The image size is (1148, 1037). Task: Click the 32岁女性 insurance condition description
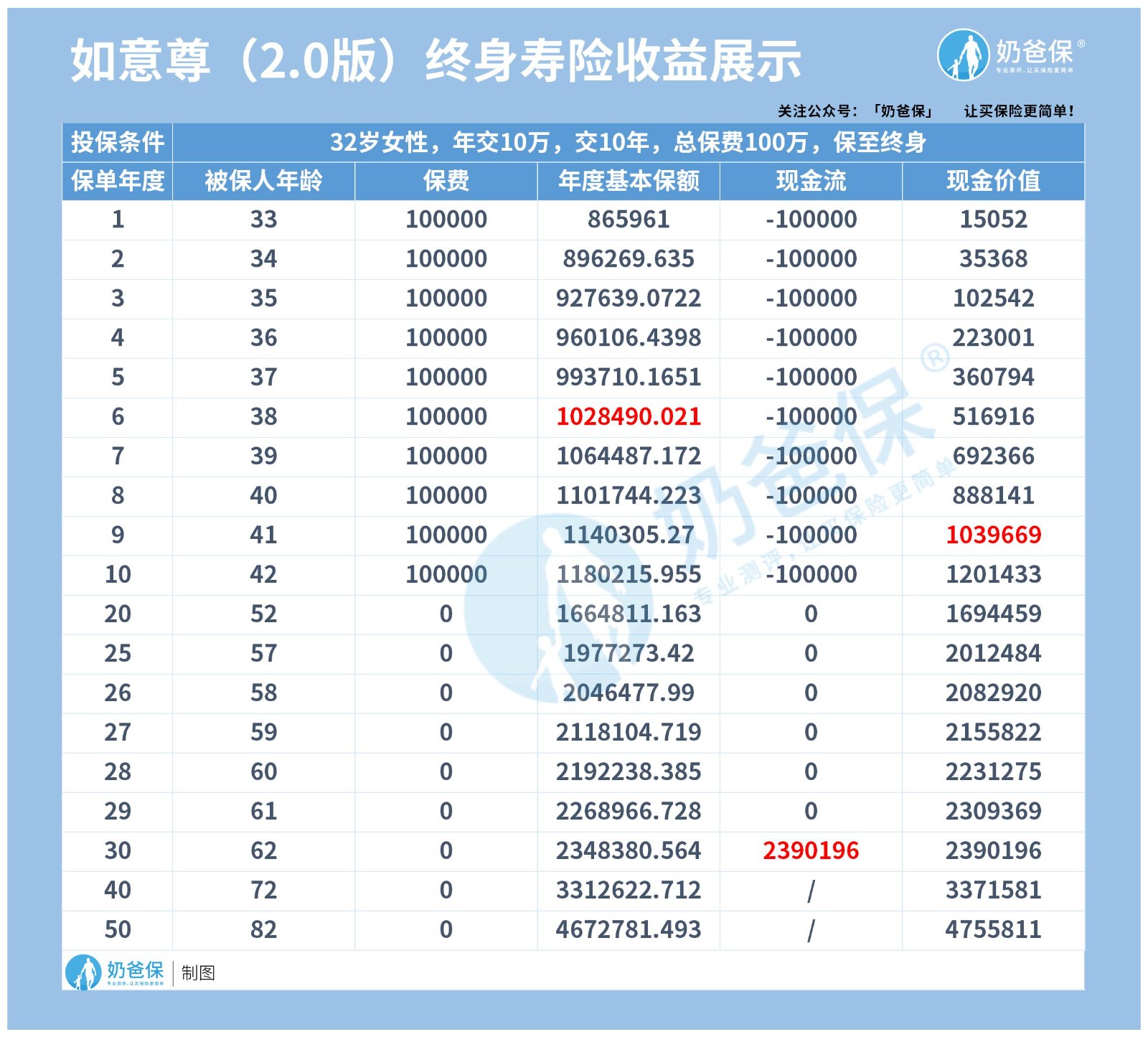coord(628,142)
